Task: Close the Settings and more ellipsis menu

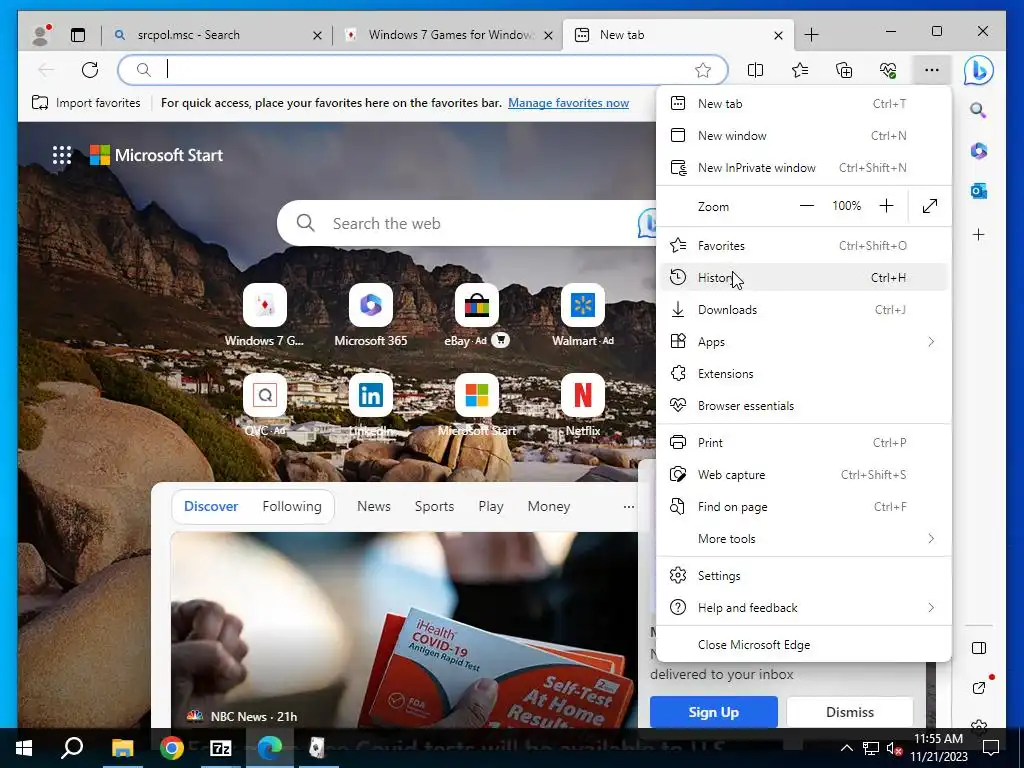Action: click(x=932, y=70)
